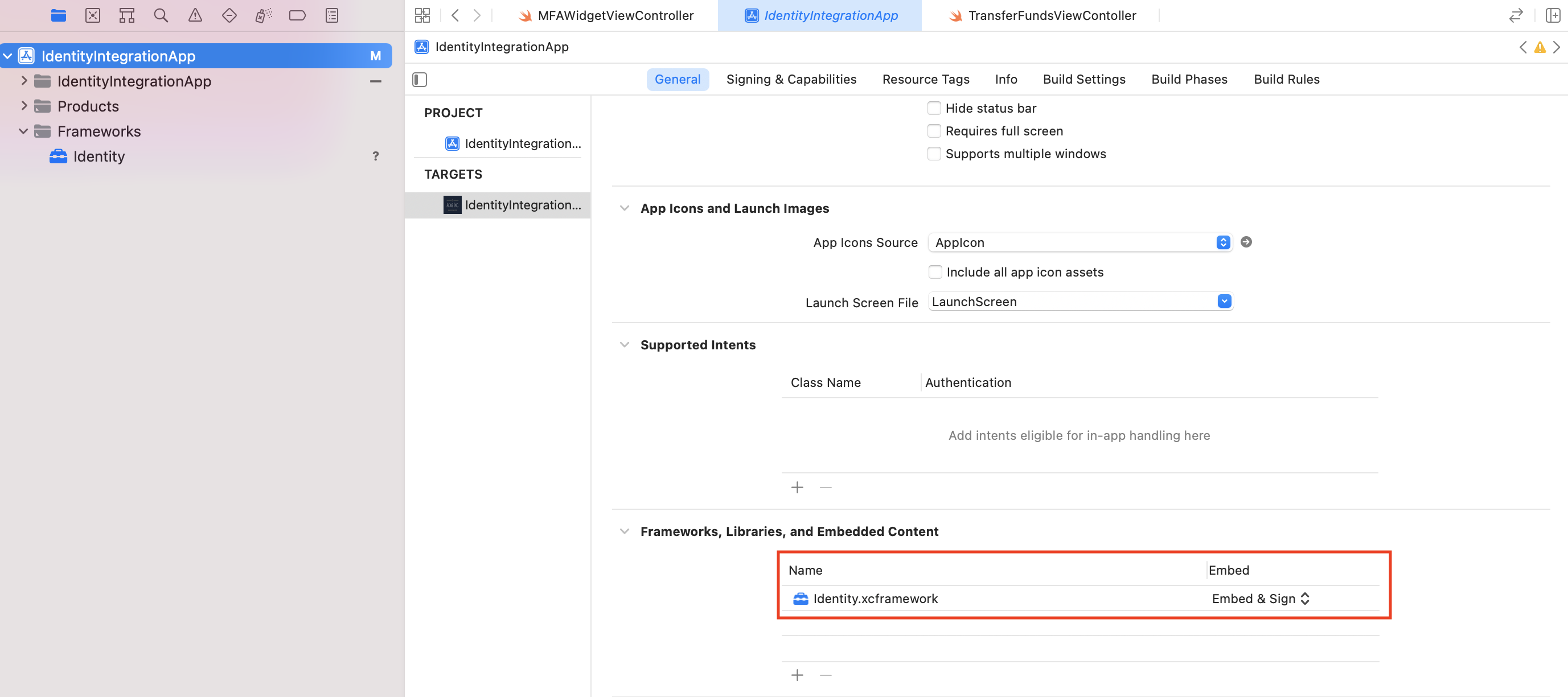Add a framework with the plus button

(x=797, y=674)
